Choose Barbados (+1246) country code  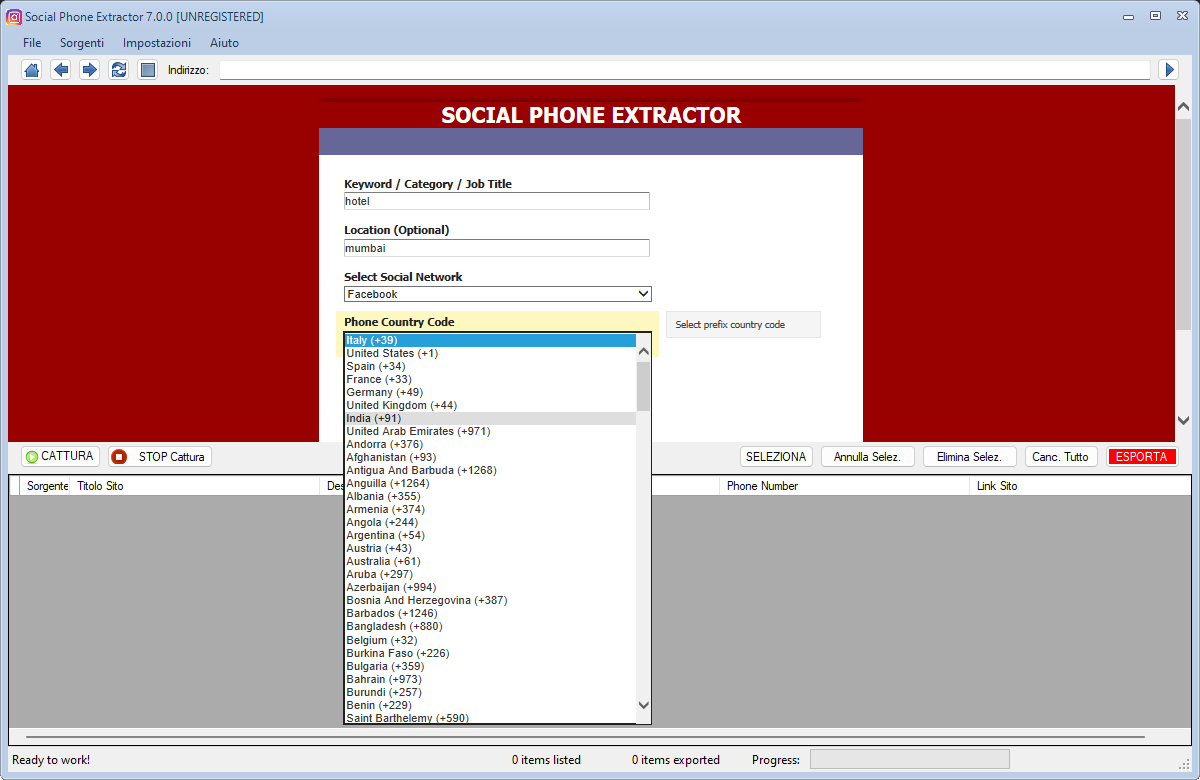[x=490, y=613]
